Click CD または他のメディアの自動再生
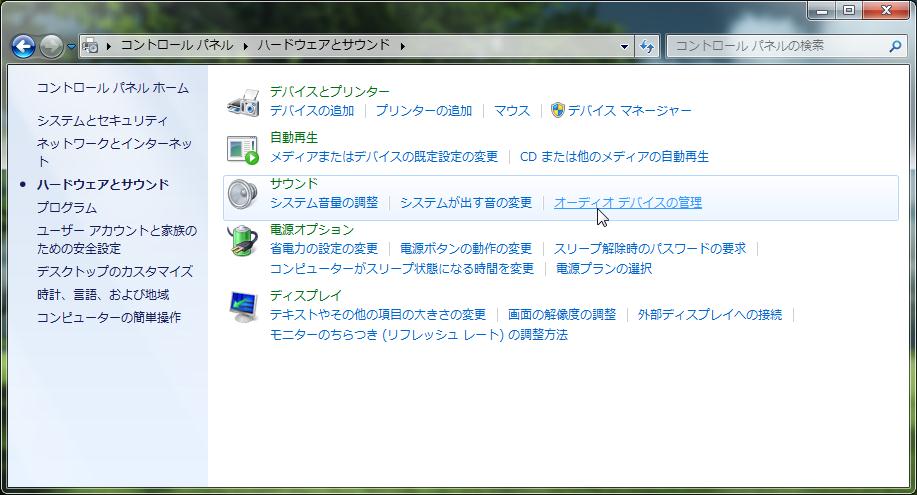 coord(614,157)
